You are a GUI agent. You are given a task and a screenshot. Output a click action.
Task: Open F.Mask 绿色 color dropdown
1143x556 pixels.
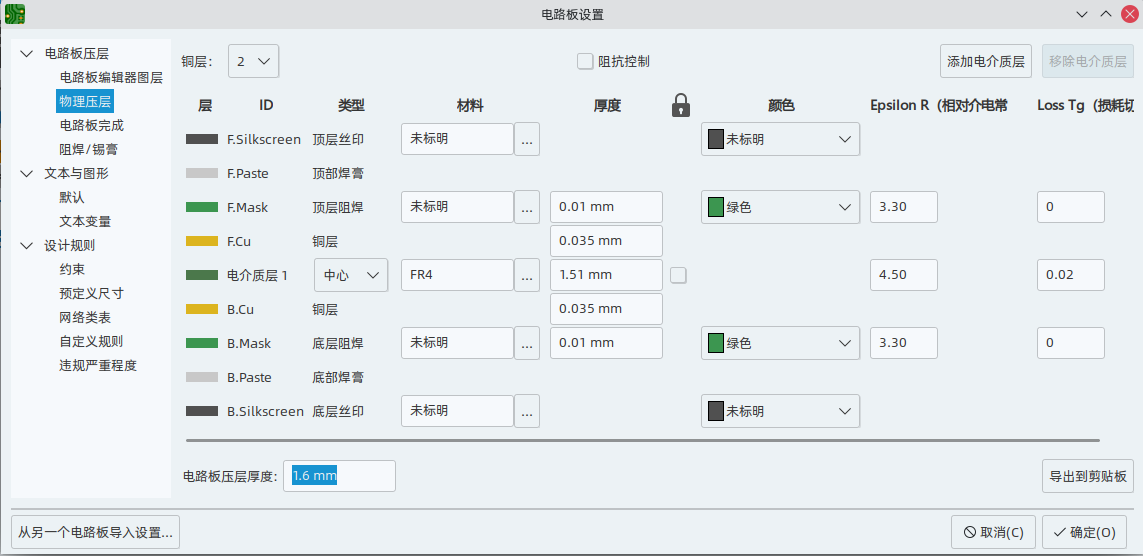point(780,208)
